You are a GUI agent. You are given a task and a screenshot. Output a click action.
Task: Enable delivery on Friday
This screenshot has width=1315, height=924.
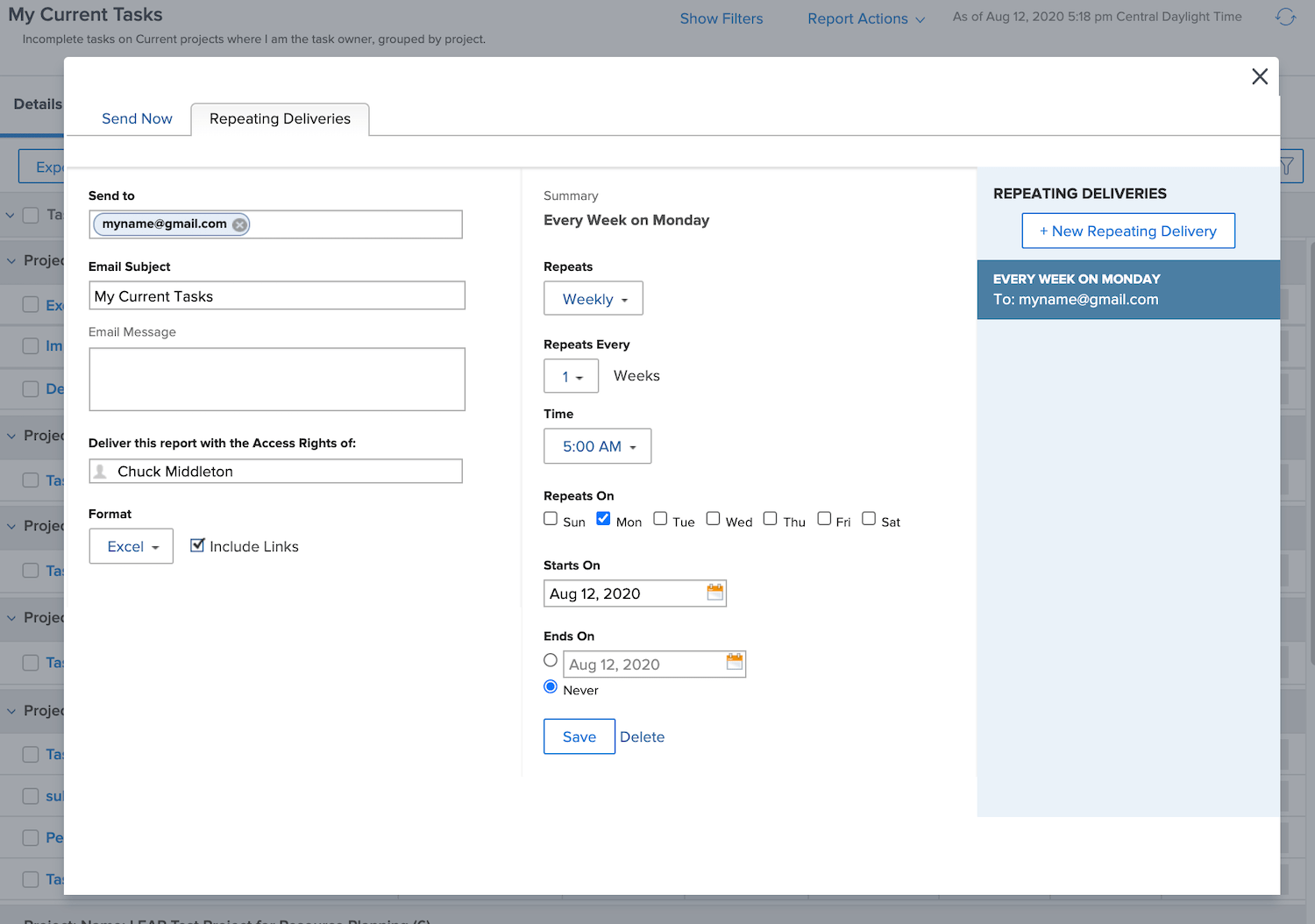tap(824, 518)
